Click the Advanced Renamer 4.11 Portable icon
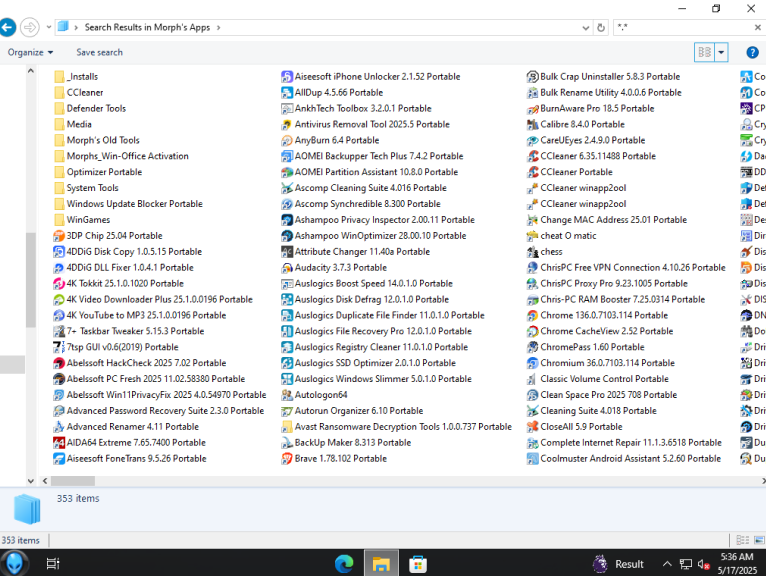The height and width of the screenshot is (576, 766). 59,427
